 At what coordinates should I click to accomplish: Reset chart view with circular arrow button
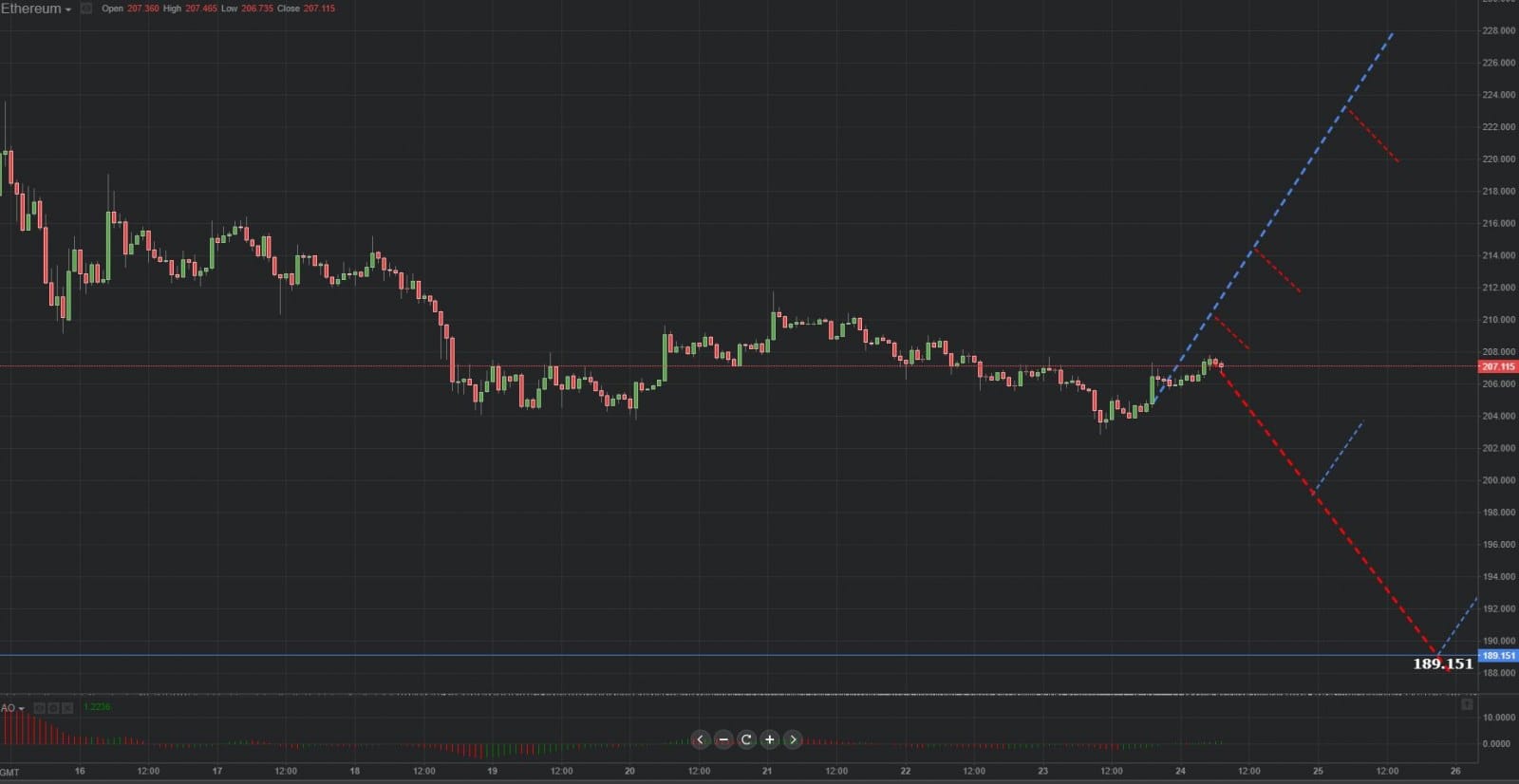746,739
